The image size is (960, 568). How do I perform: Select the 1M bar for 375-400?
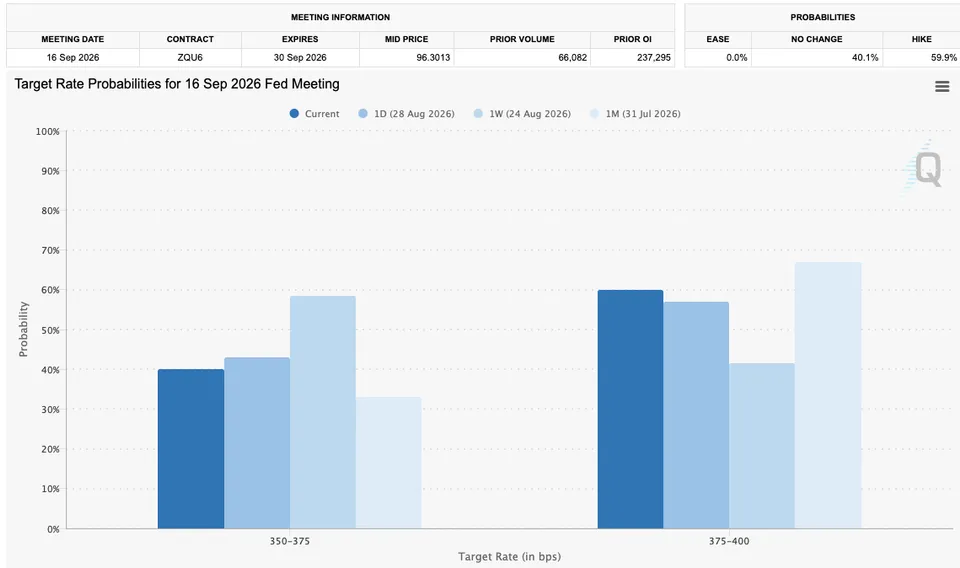828,395
